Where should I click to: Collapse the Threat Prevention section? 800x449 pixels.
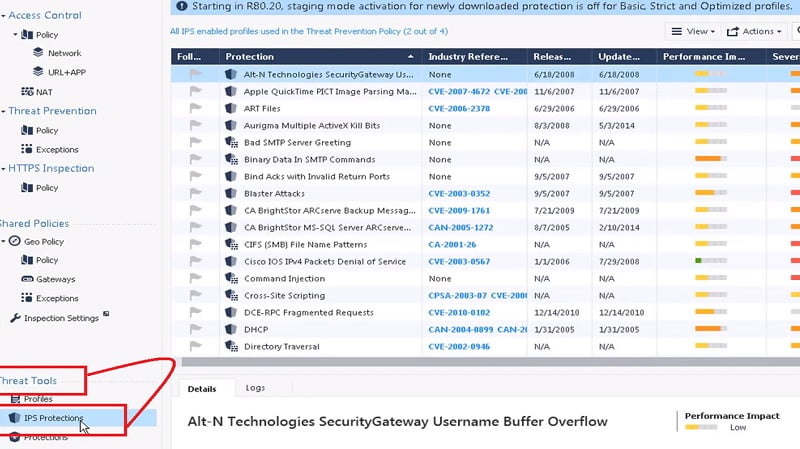[x=4, y=111]
